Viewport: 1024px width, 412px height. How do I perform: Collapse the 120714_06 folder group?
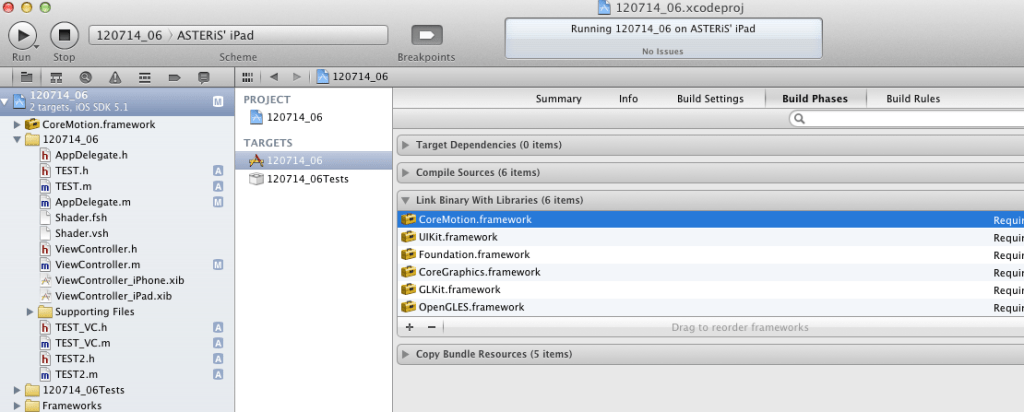coord(18,140)
